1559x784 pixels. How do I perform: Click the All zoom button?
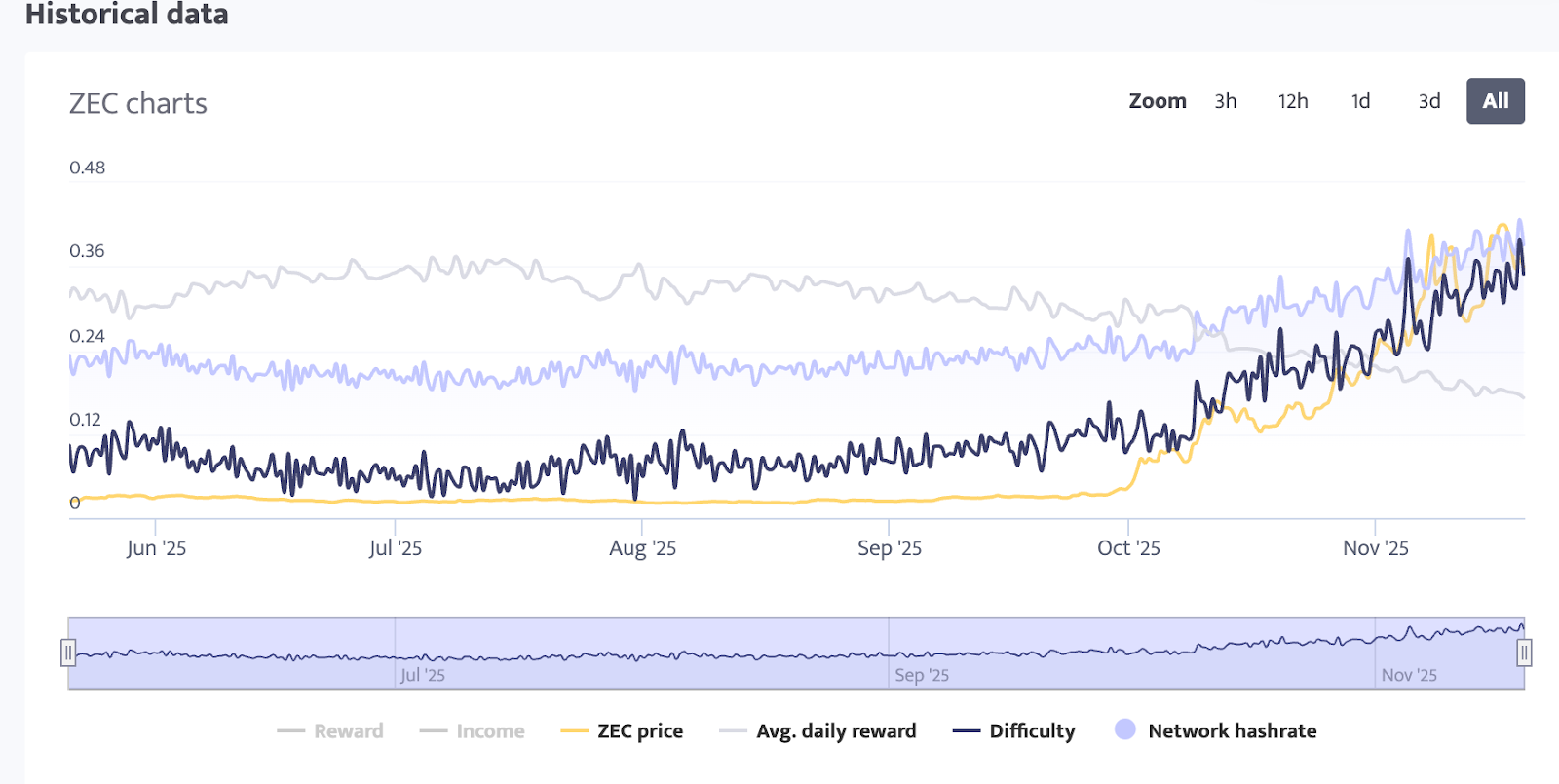(1495, 101)
